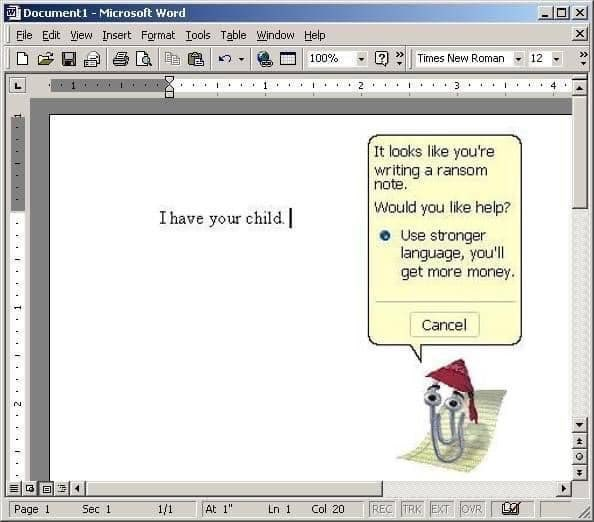
Task: Click the Next Page double-arrow button
Action: coord(580,472)
